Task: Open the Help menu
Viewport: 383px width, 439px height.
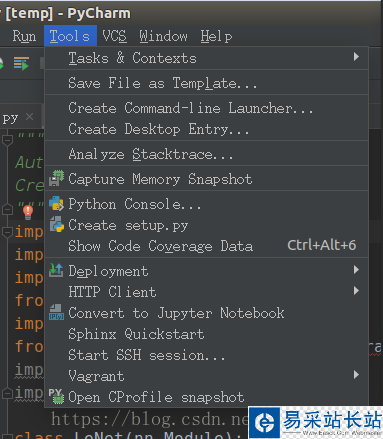Action: pyautogui.click(x=216, y=36)
